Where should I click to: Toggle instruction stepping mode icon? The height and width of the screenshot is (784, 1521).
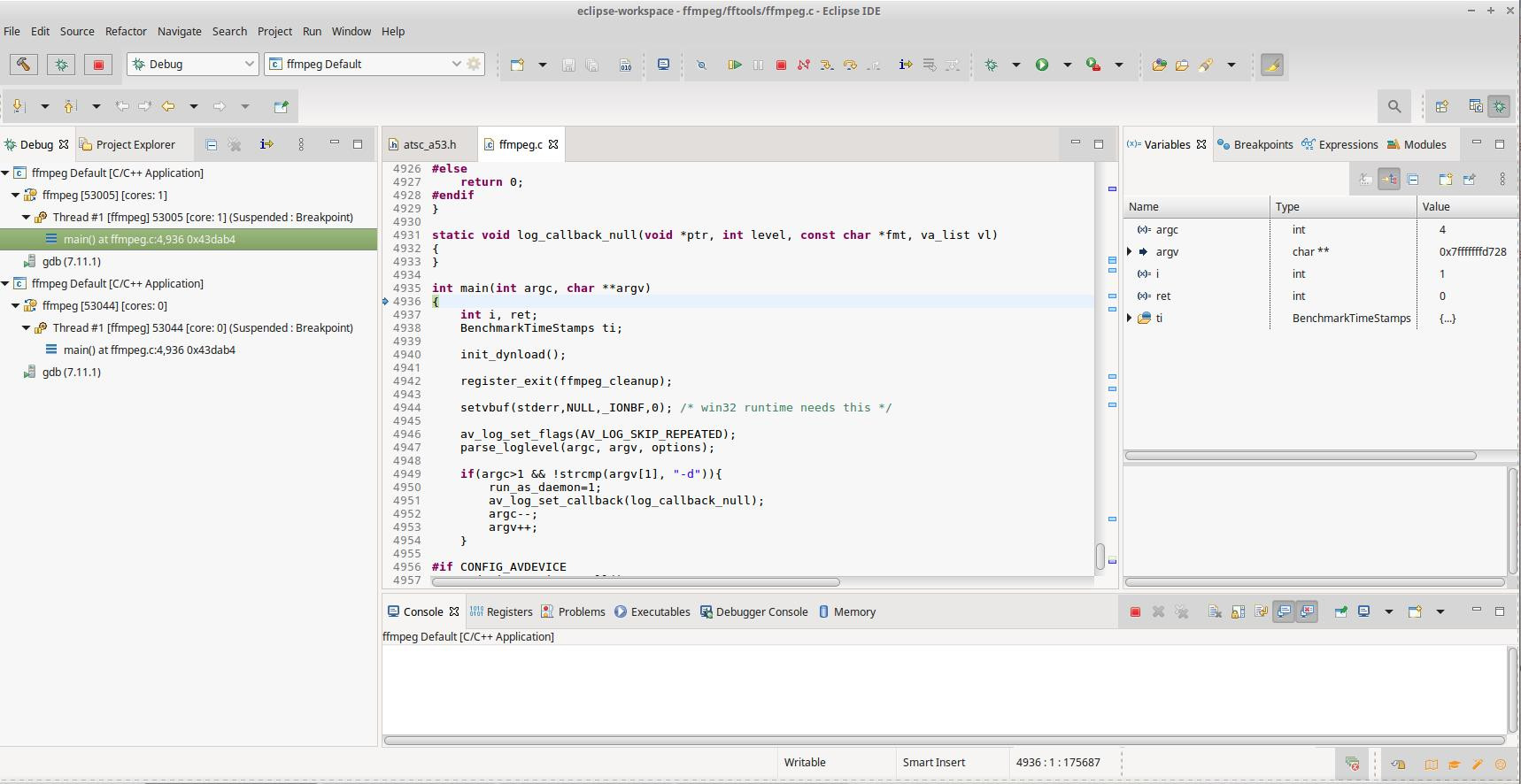click(905, 65)
